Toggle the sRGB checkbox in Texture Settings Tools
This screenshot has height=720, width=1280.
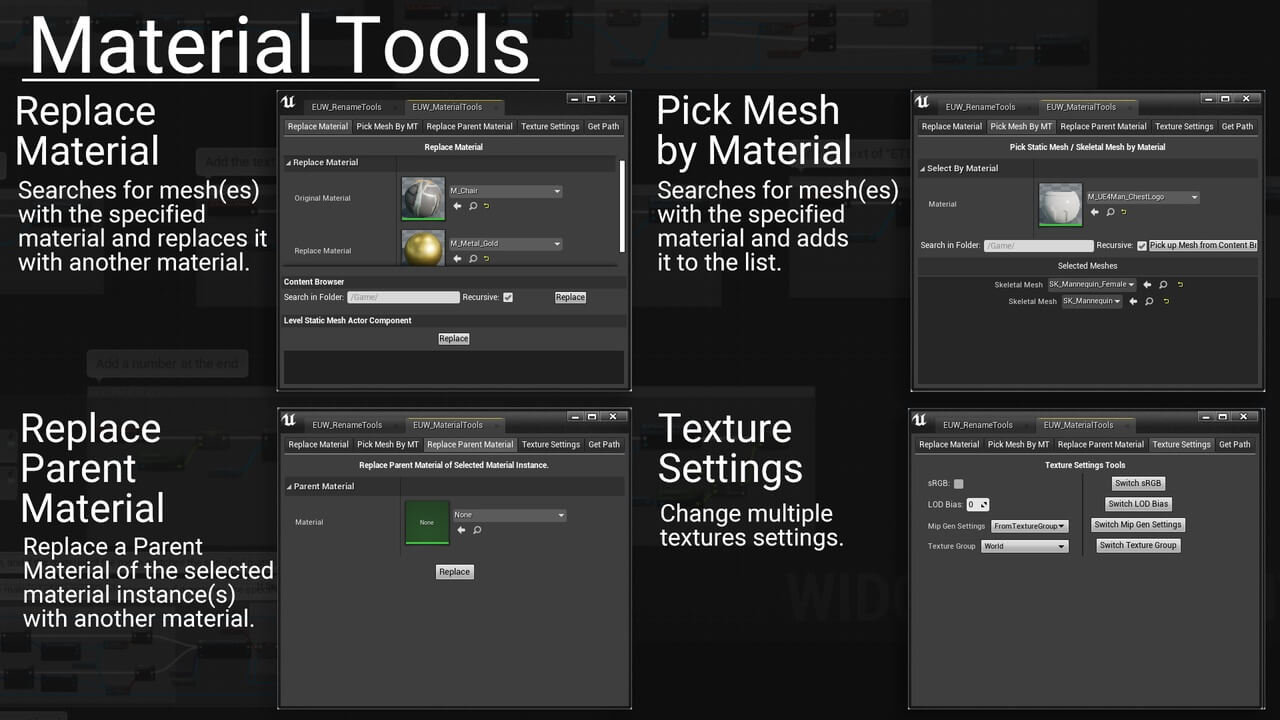959,484
